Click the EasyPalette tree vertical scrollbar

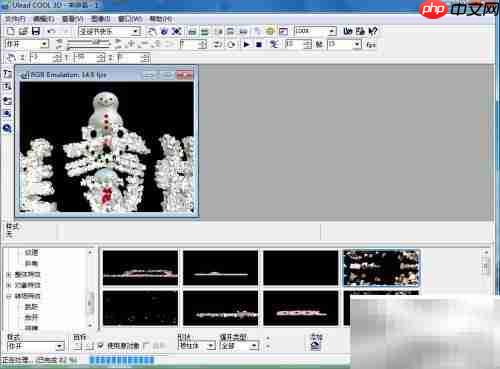tap(90, 288)
